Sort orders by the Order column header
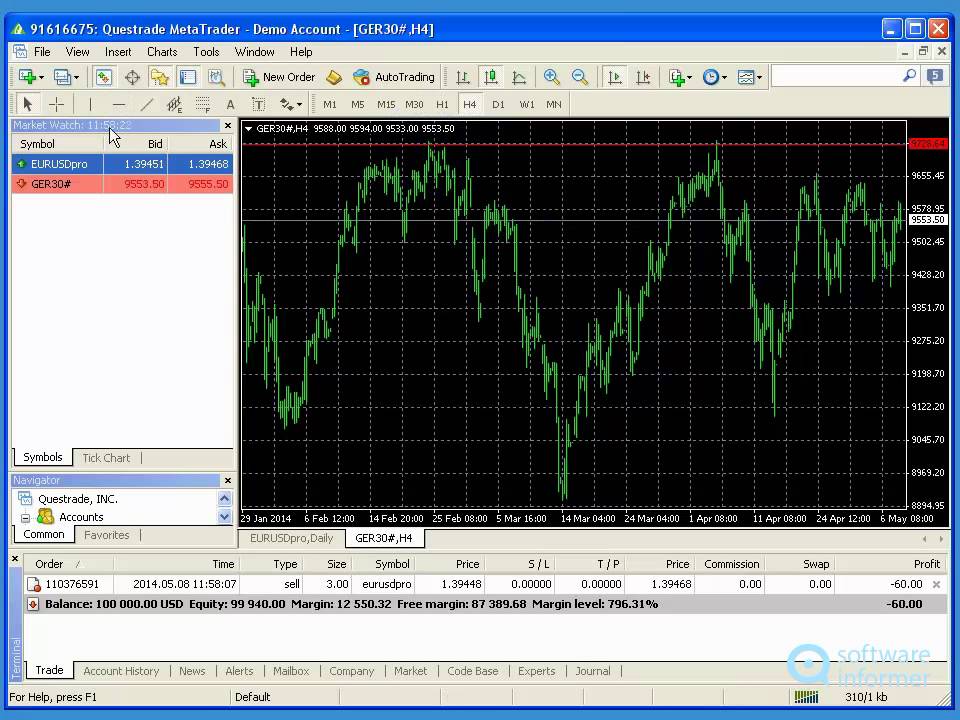 (x=67, y=564)
